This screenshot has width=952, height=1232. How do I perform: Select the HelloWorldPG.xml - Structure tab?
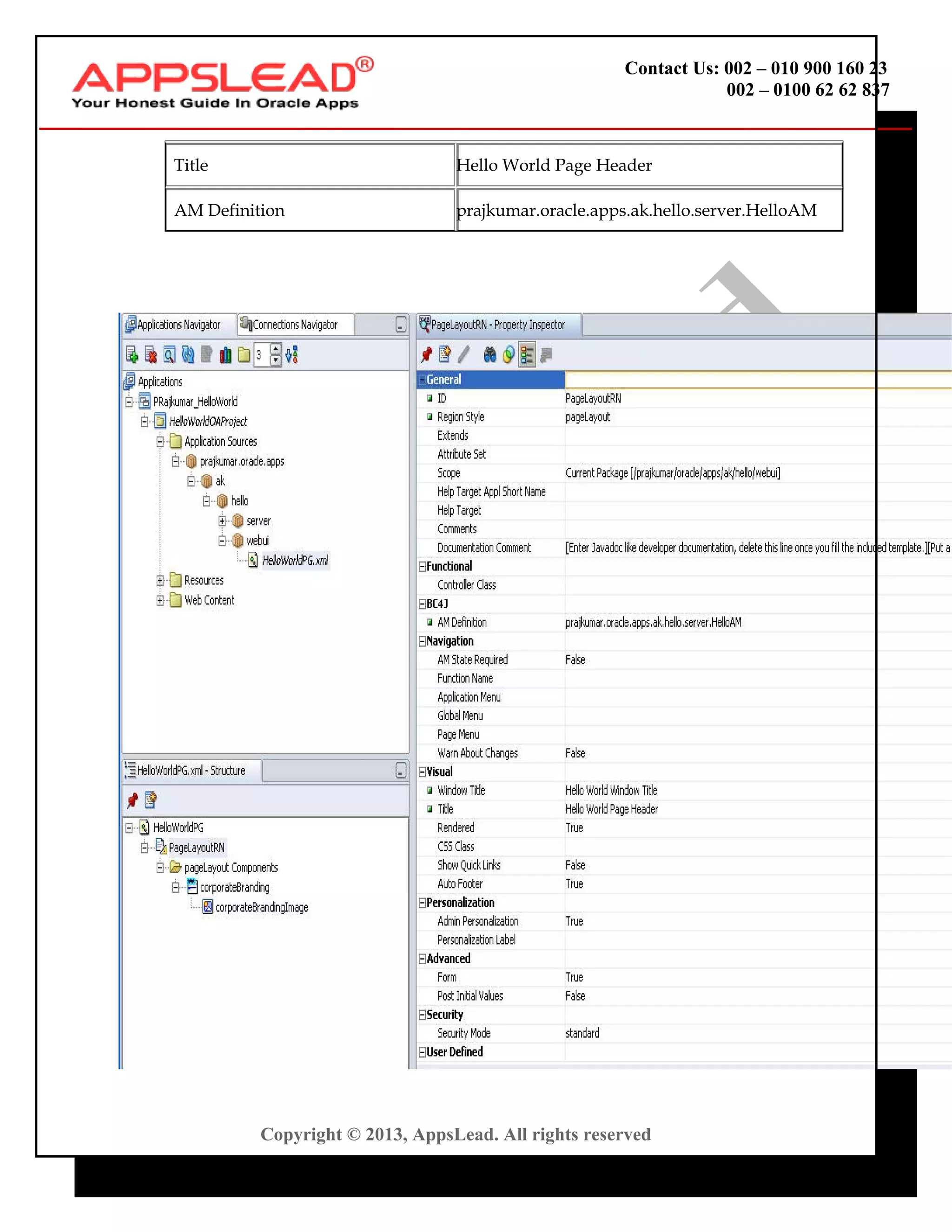pos(192,770)
